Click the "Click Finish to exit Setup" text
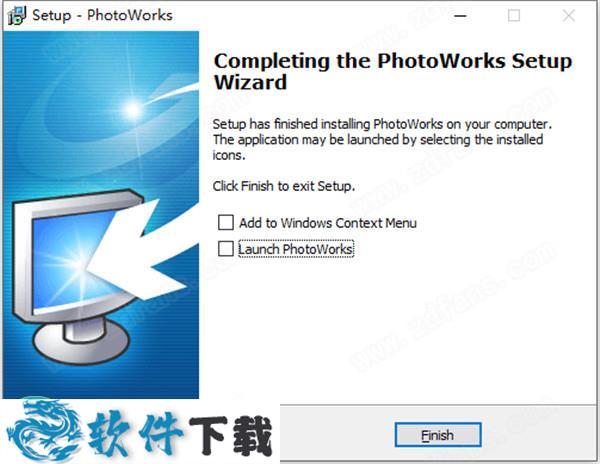The width and height of the screenshot is (600, 464). coord(284,186)
